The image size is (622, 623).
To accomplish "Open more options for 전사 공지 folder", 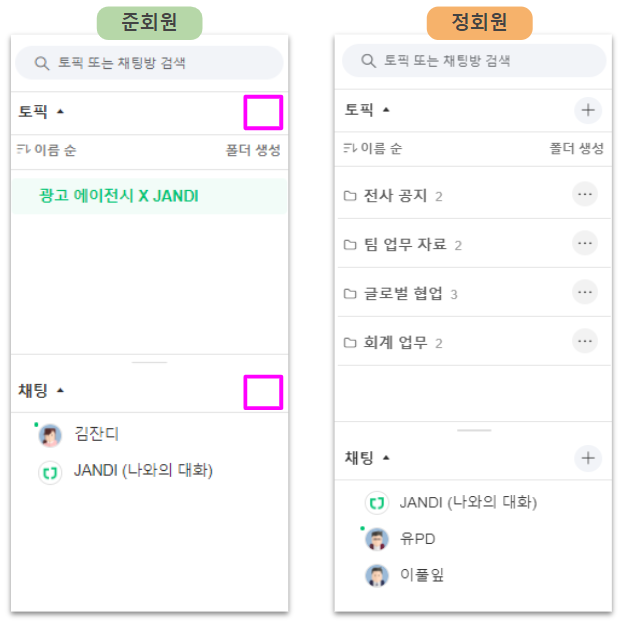I will (585, 194).
